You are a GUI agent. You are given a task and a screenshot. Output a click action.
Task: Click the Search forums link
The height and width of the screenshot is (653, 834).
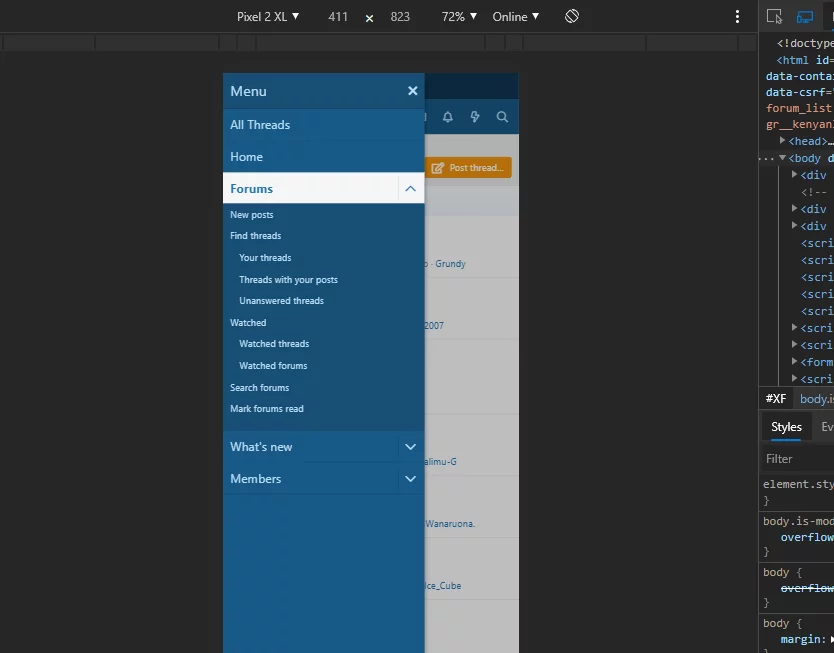point(260,388)
